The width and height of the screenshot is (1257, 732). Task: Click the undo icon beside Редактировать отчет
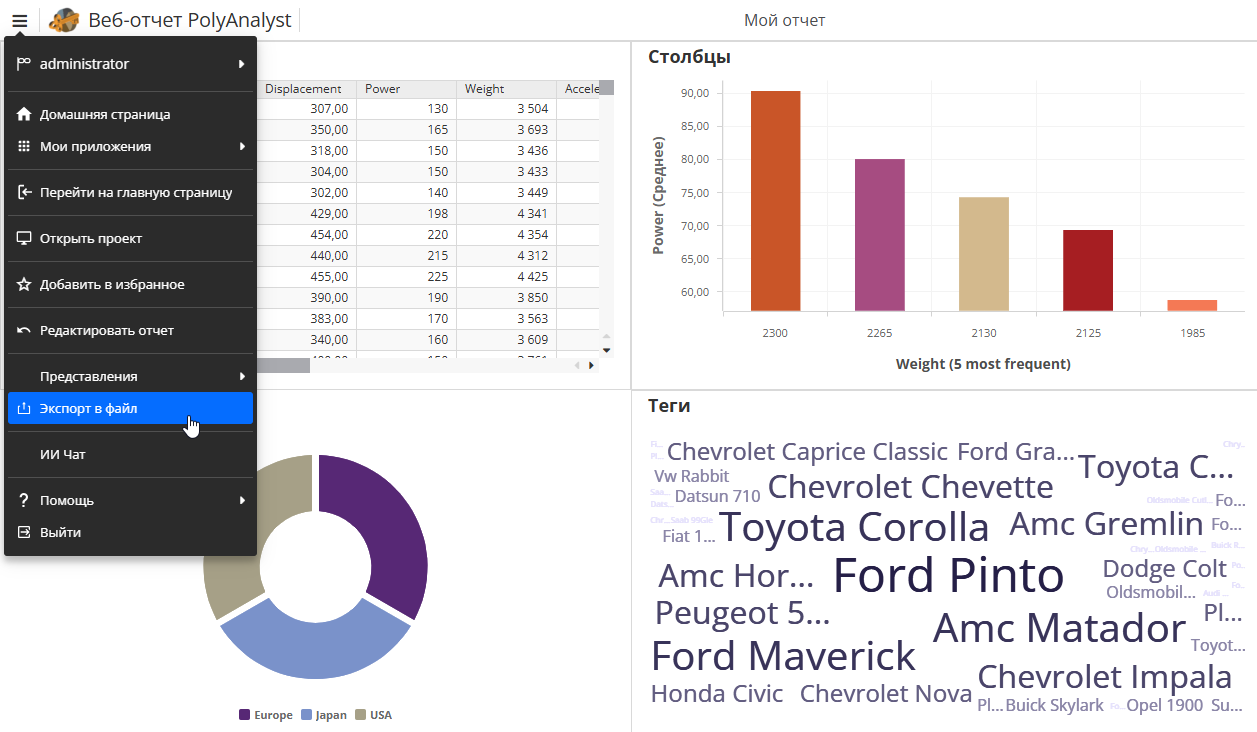click(x=24, y=330)
